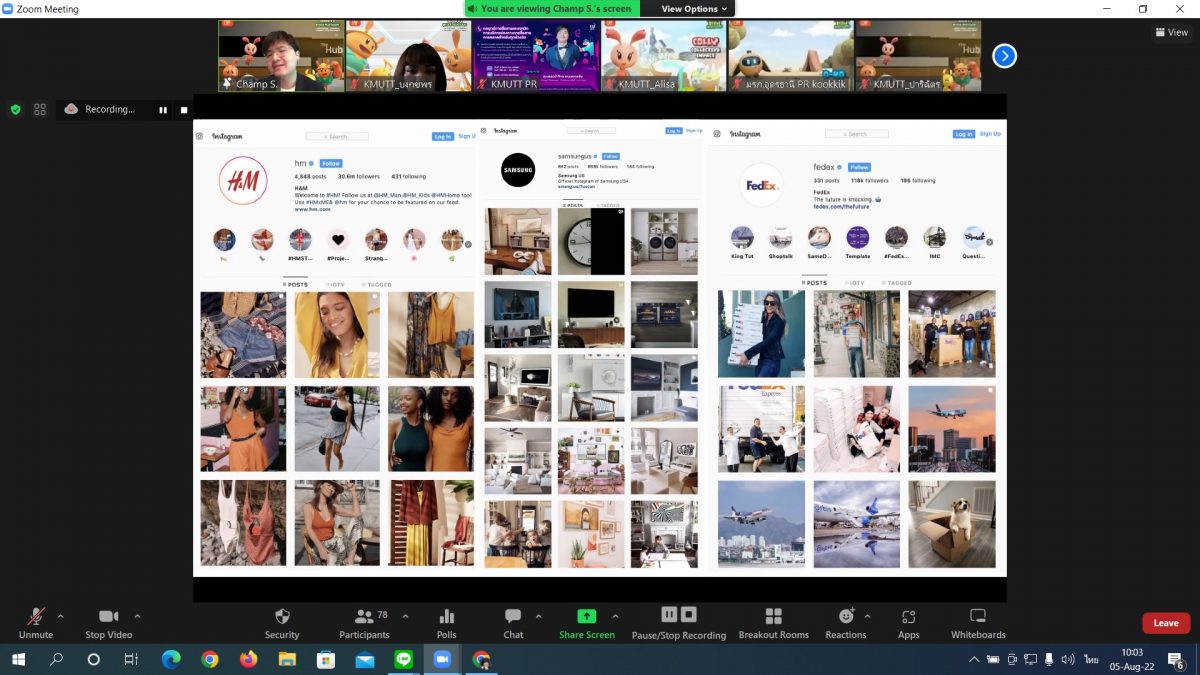This screenshot has height=675, width=1200.
Task: Show hidden system tray icons chevron
Action: click(x=974, y=660)
